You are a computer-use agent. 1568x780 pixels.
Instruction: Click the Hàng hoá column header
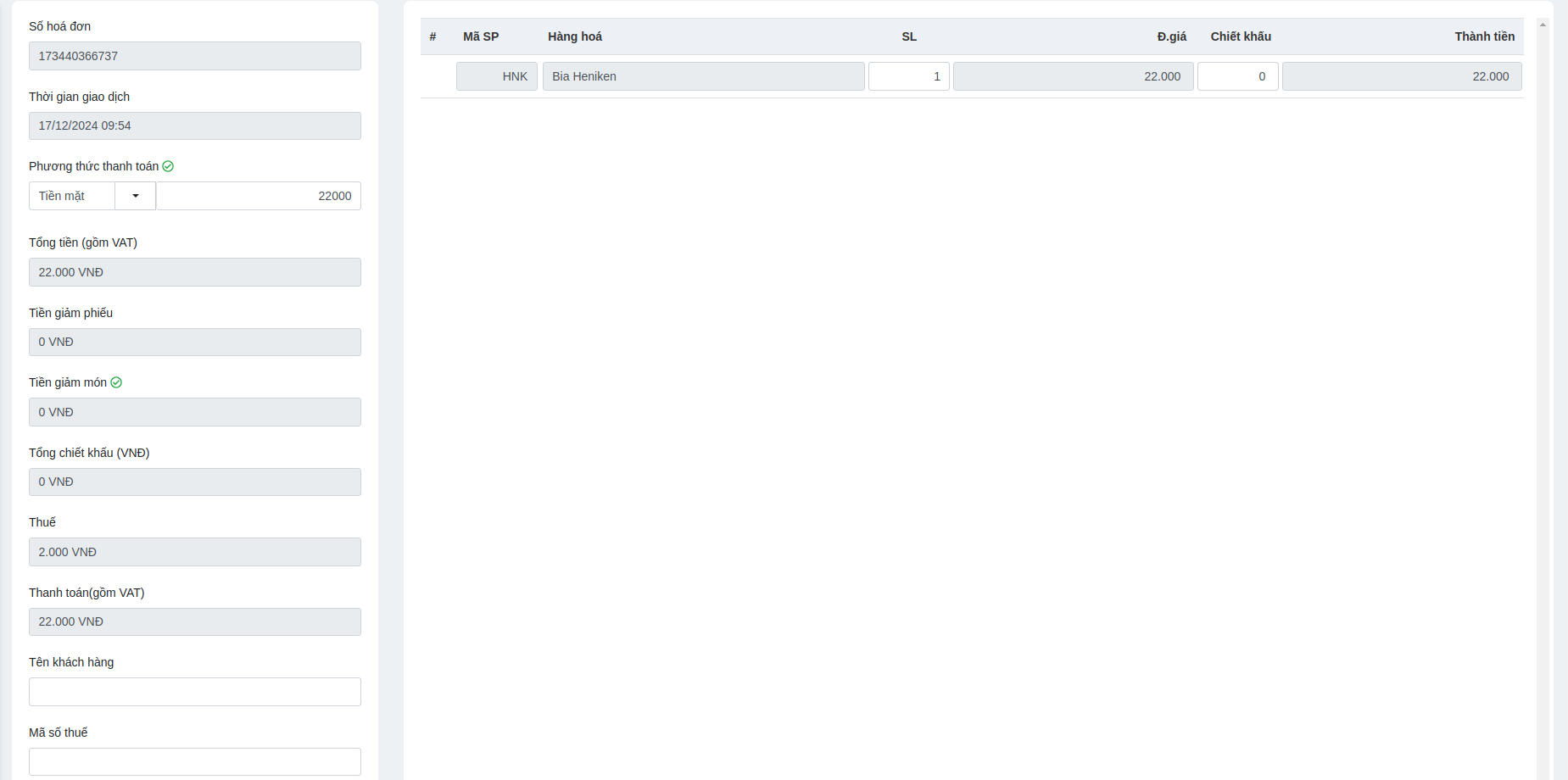(x=575, y=36)
